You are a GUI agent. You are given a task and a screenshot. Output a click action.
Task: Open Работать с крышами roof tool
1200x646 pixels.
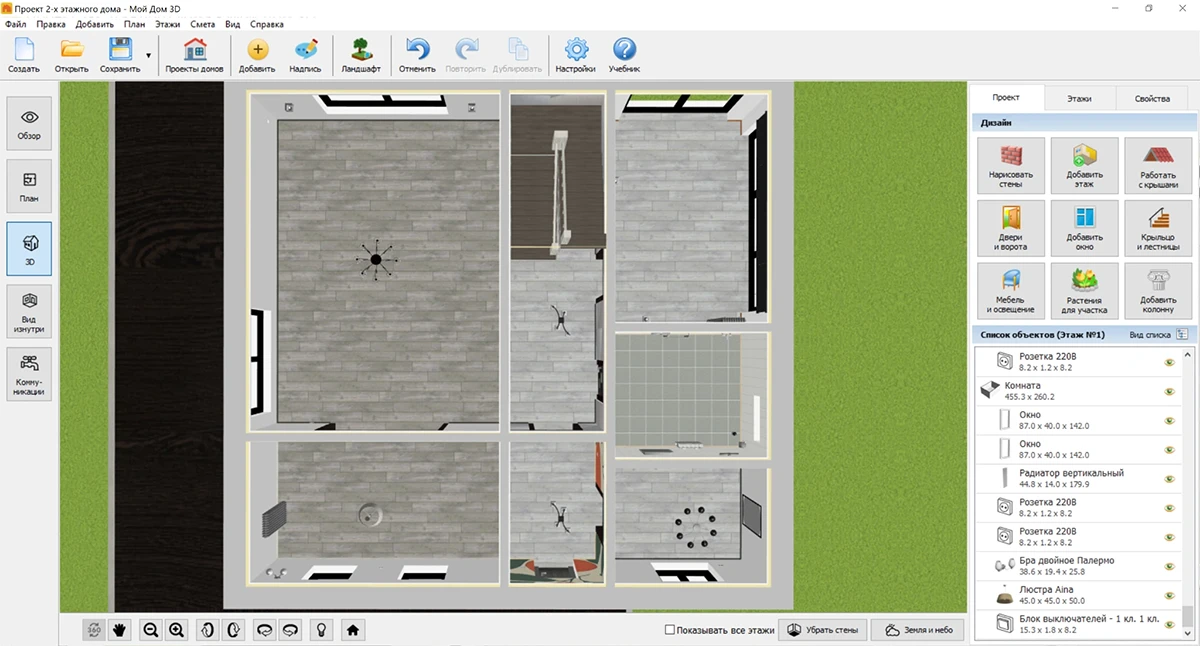click(1158, 165)
